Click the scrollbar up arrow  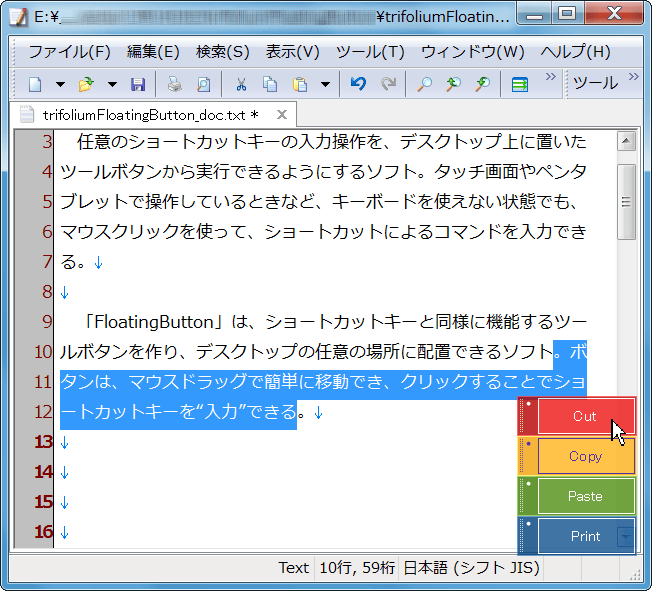[x=626, y=141]
